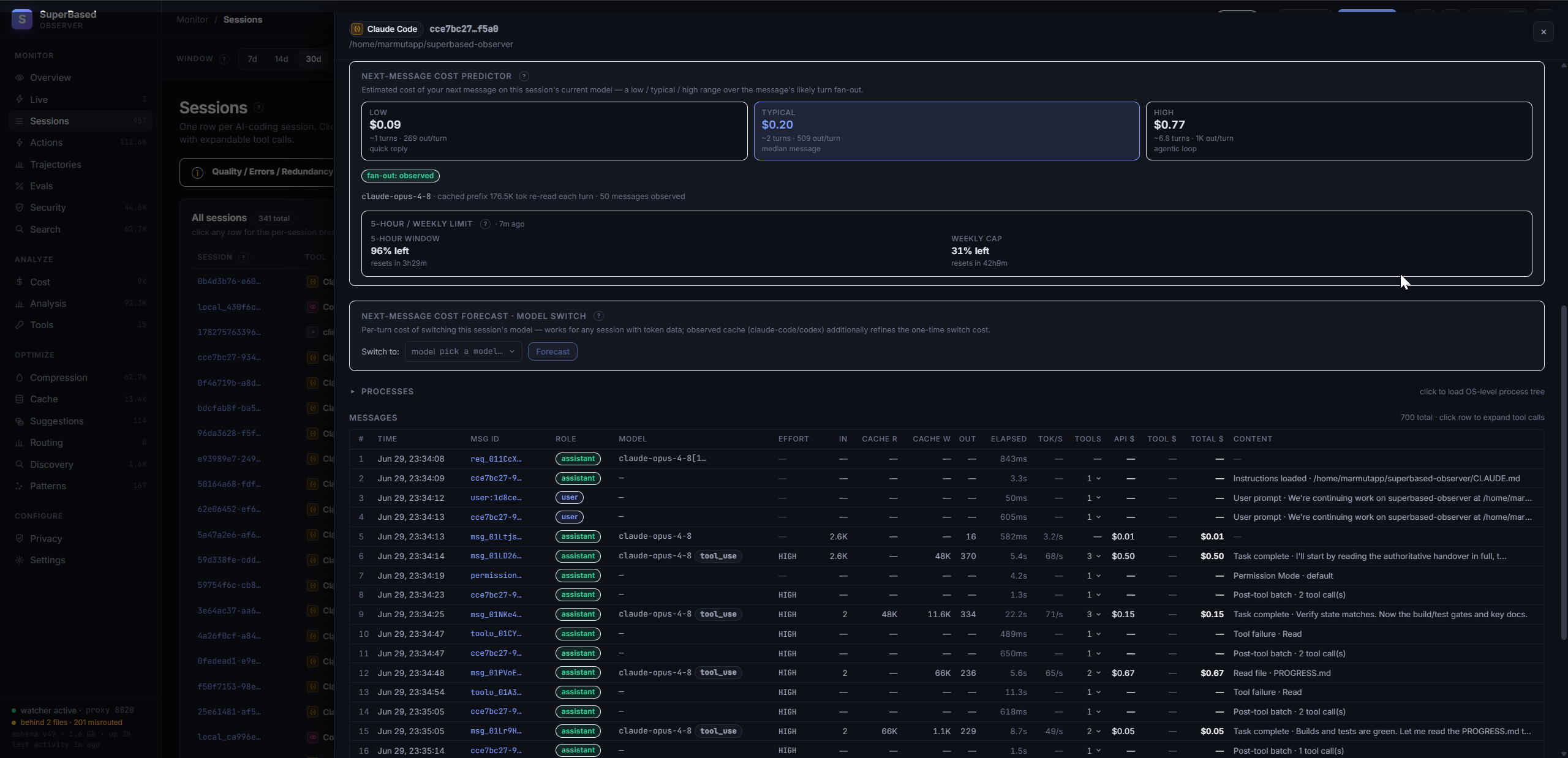The width and height of the screenshot is (1568, 758).
Task: Click the '31% left' weekly cap value
Action: coord(970,251)
